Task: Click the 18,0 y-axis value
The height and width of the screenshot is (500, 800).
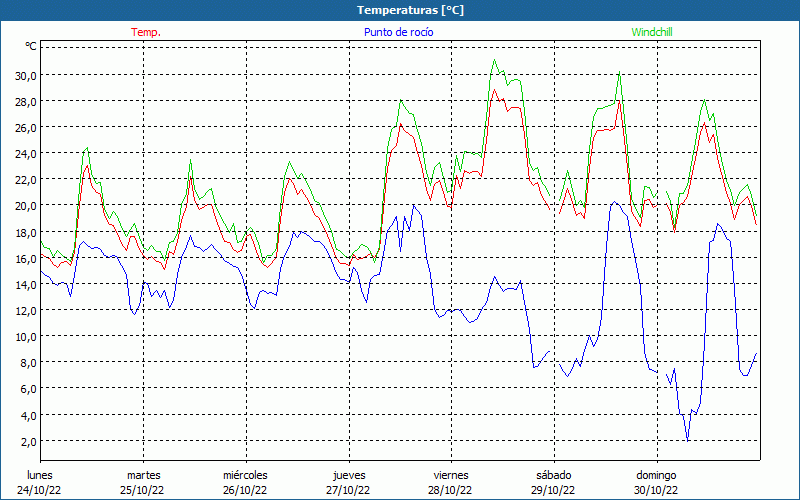Action: pos(27,232)
